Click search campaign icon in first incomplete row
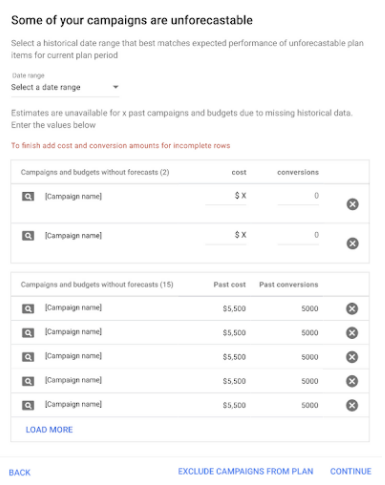The height and width of the screenshot is (485, 385). (28, 197)
